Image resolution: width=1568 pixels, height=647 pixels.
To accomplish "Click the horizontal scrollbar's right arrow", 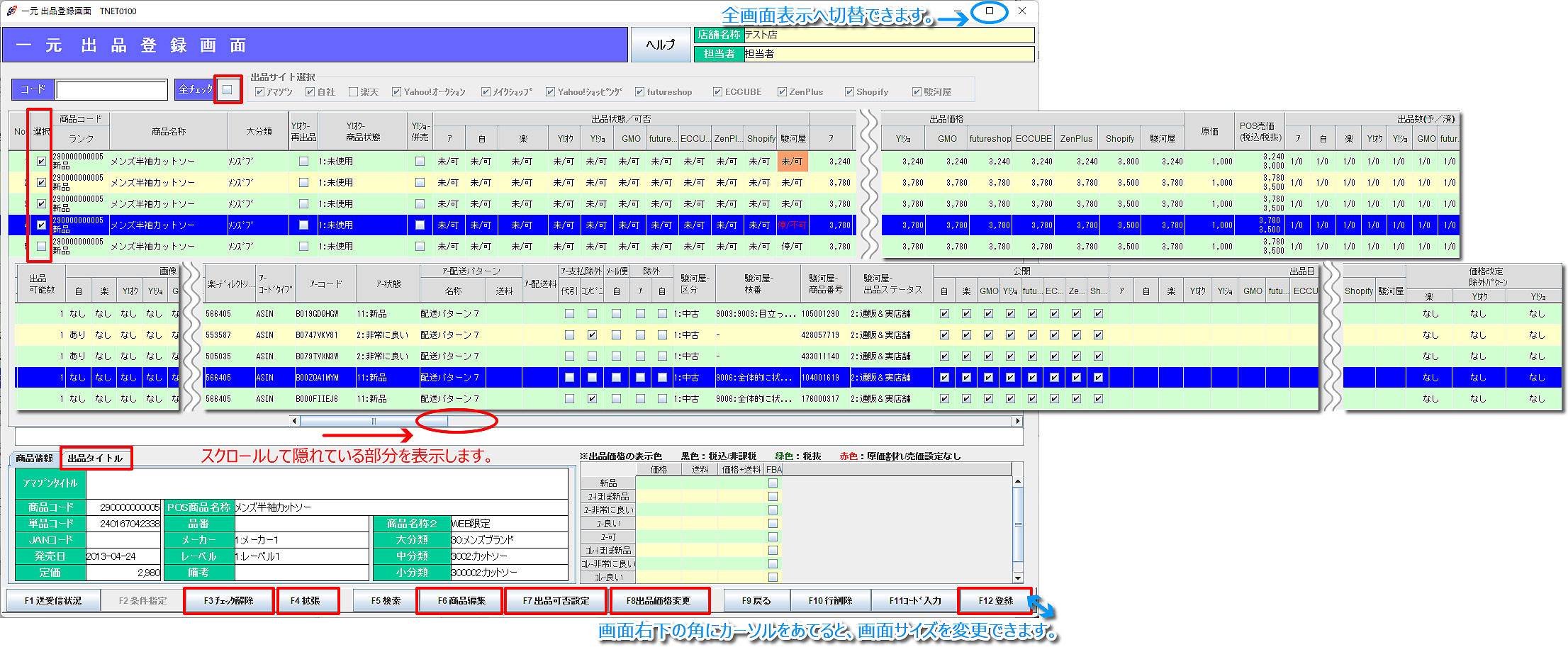I will (1018, 421).
